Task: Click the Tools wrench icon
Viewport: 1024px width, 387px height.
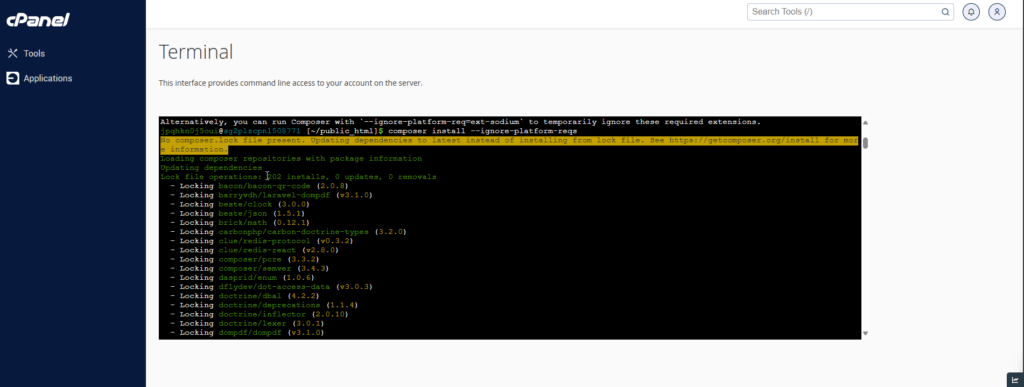Action: [12, 54]
